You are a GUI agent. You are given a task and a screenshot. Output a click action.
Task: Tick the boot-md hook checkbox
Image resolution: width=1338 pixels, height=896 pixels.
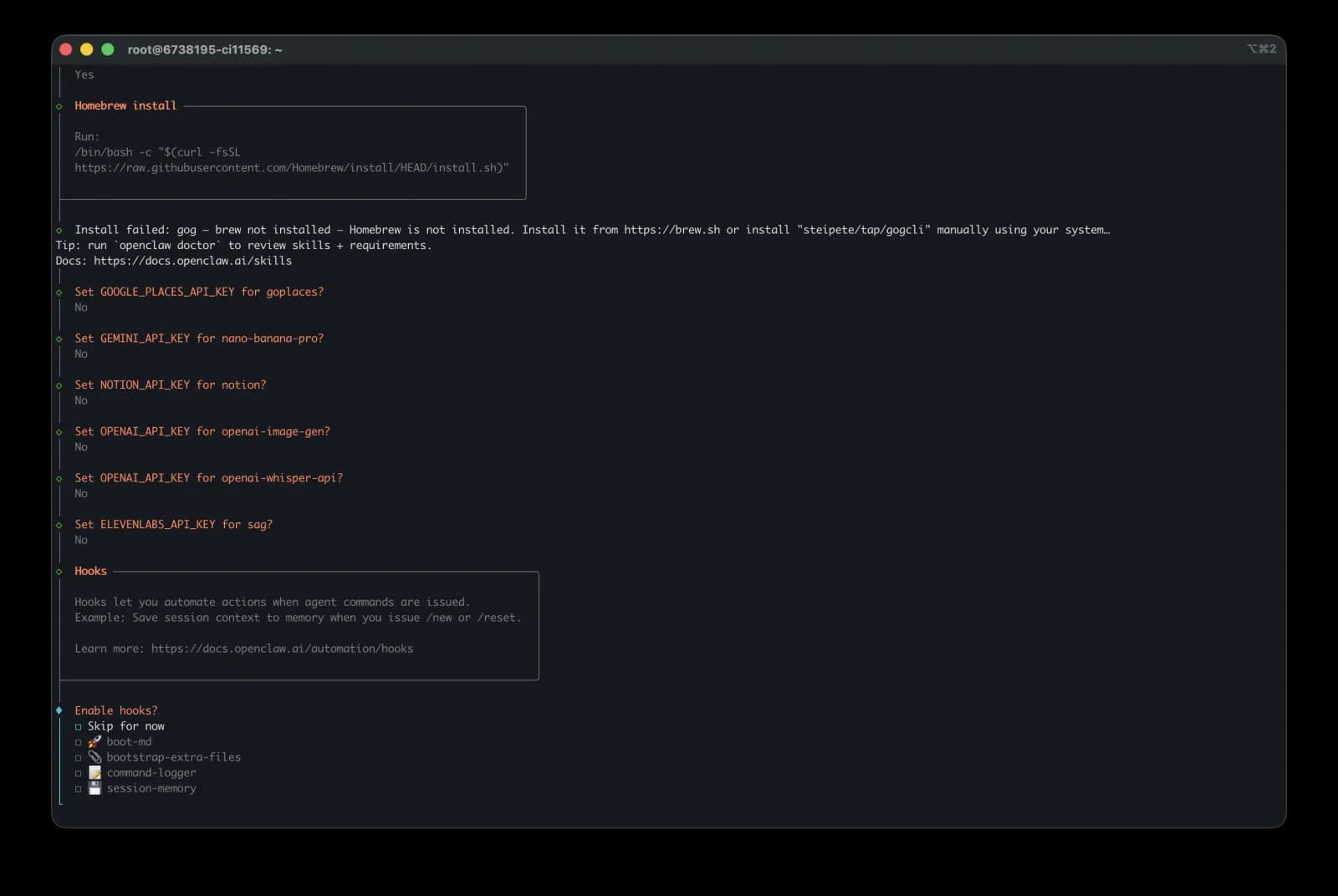79,742
